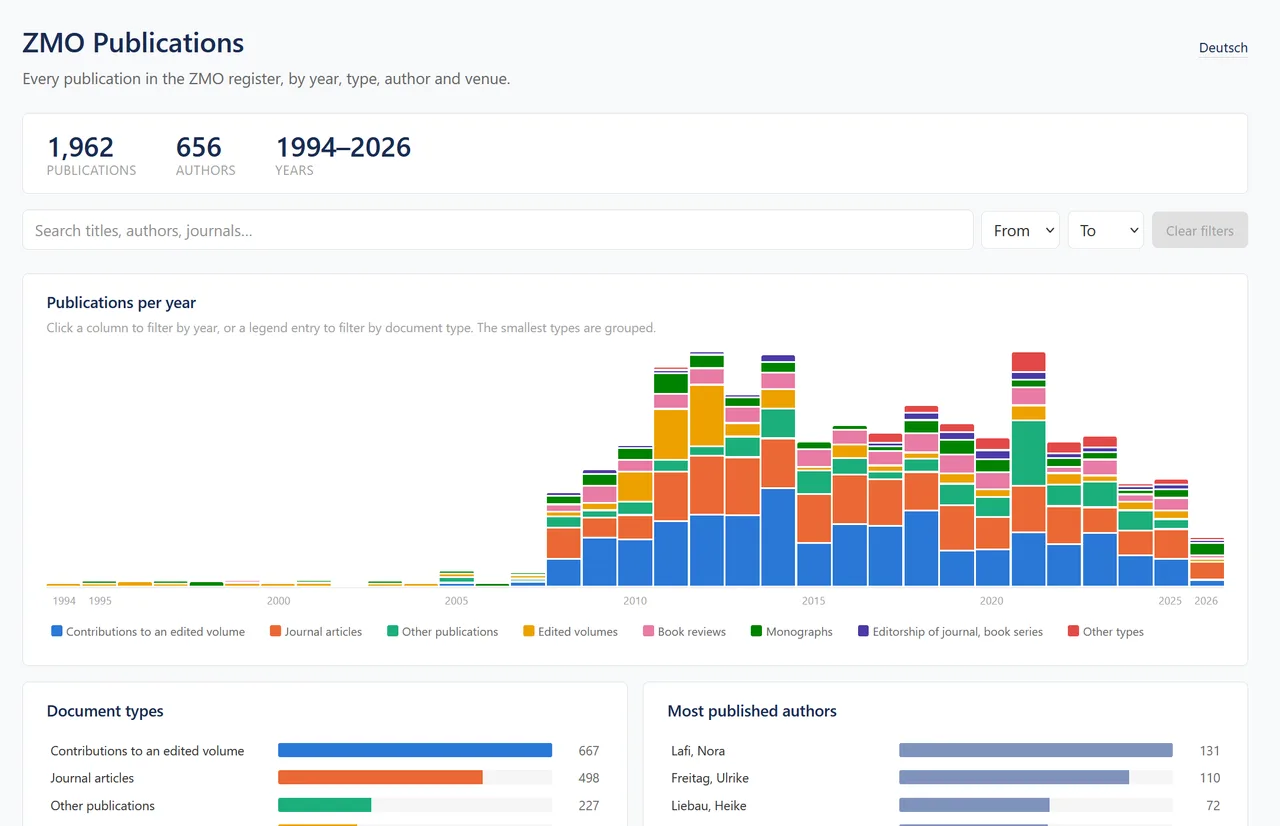Click the 1,962 publications stat
1280x826 pixels.
pyautogui.click(x=91, y=155)
